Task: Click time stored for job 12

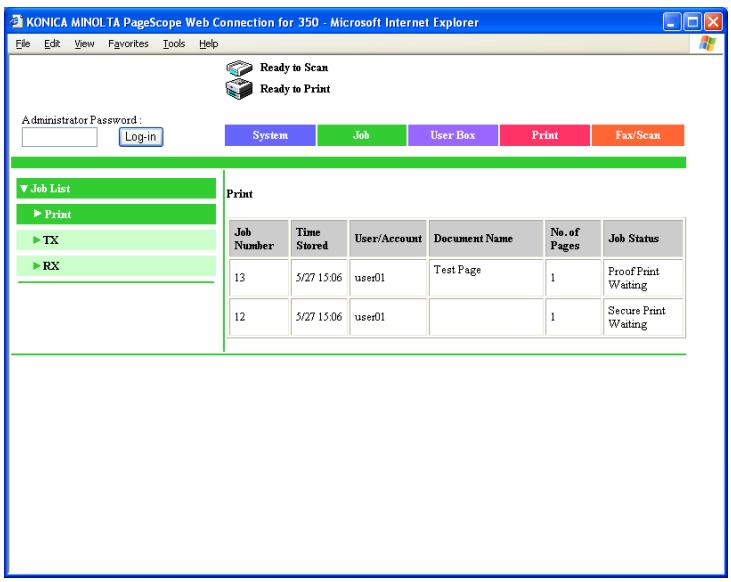Action: [x=319, y=317]
